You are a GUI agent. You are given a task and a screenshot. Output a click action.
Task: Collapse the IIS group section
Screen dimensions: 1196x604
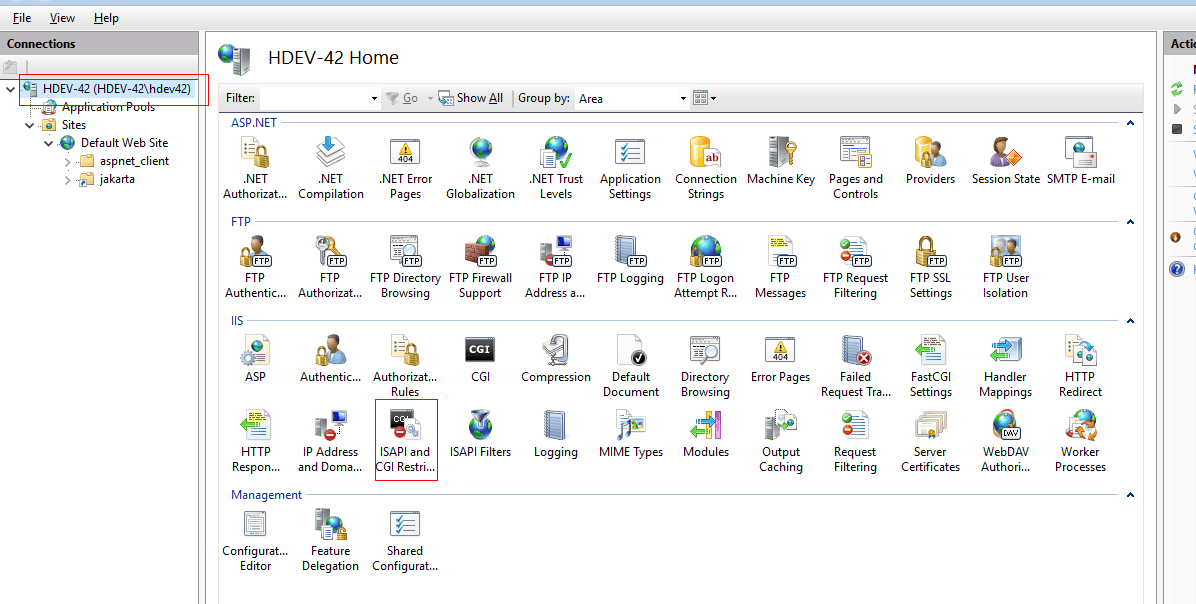pos(1130,321)
